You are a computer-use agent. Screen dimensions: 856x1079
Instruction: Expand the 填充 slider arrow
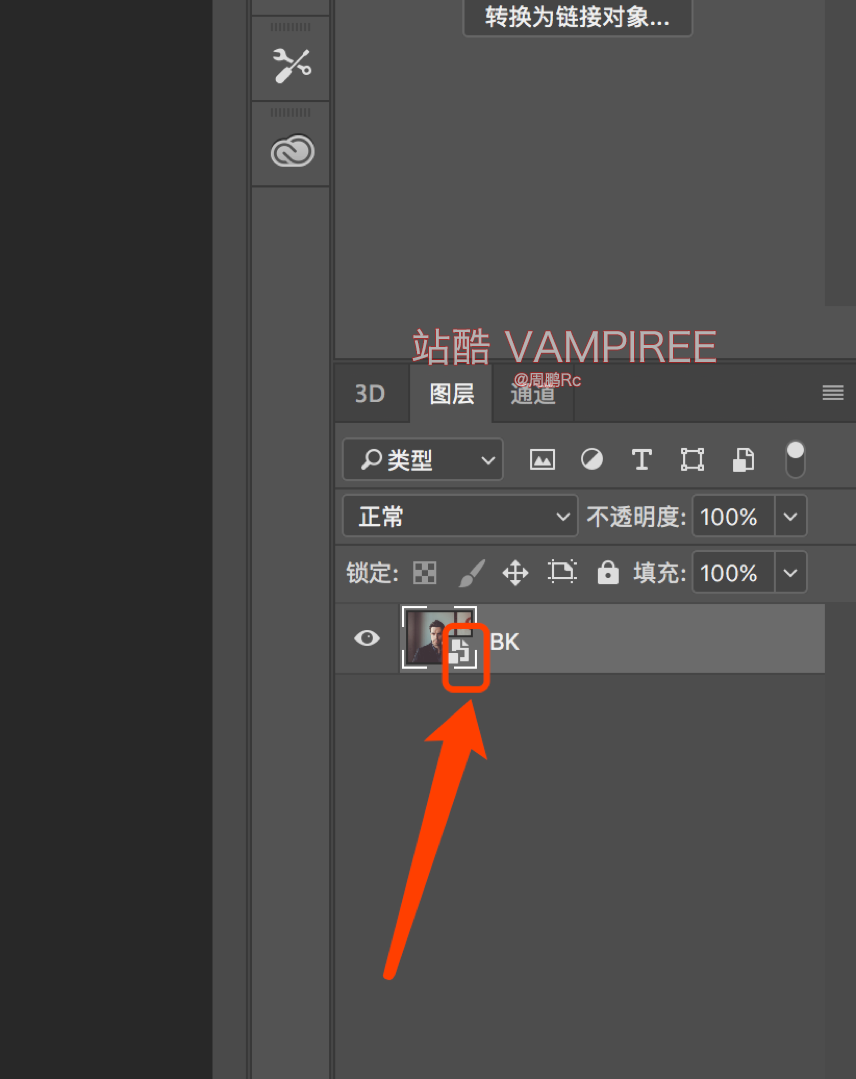tap(791, 572)
